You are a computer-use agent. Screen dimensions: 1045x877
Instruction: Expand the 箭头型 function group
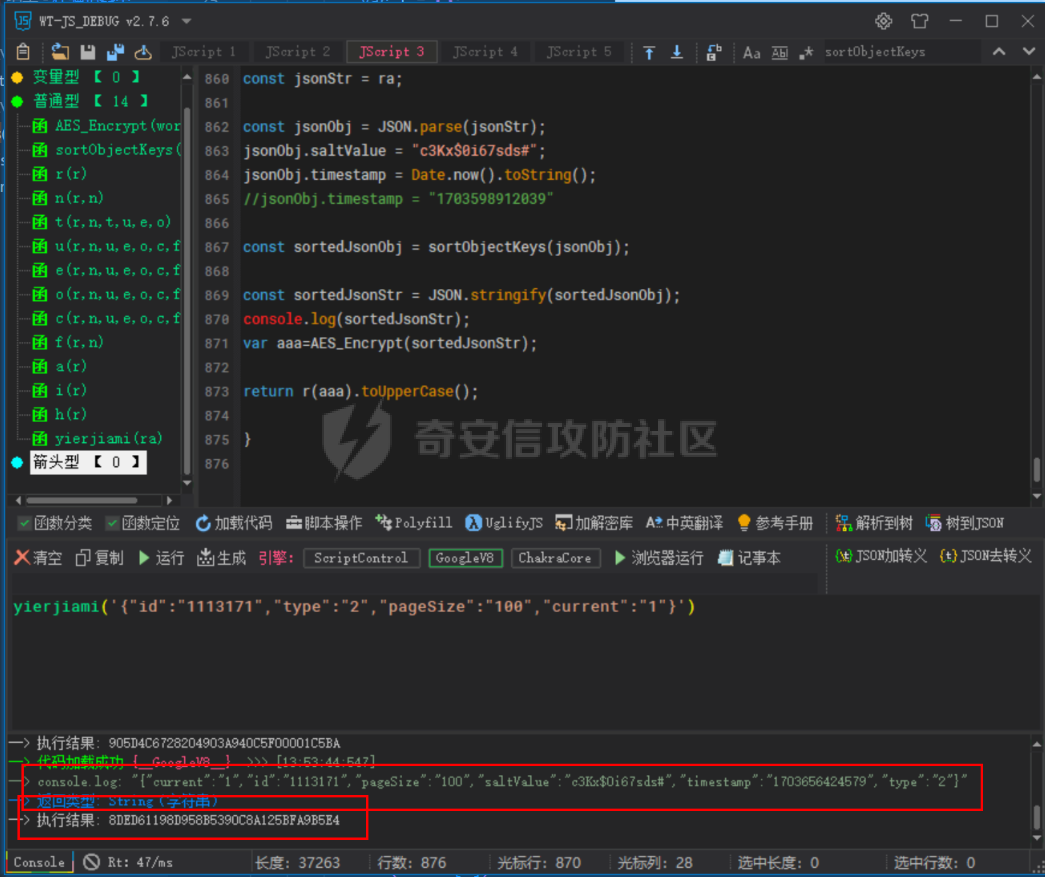[x=16, y=462]
